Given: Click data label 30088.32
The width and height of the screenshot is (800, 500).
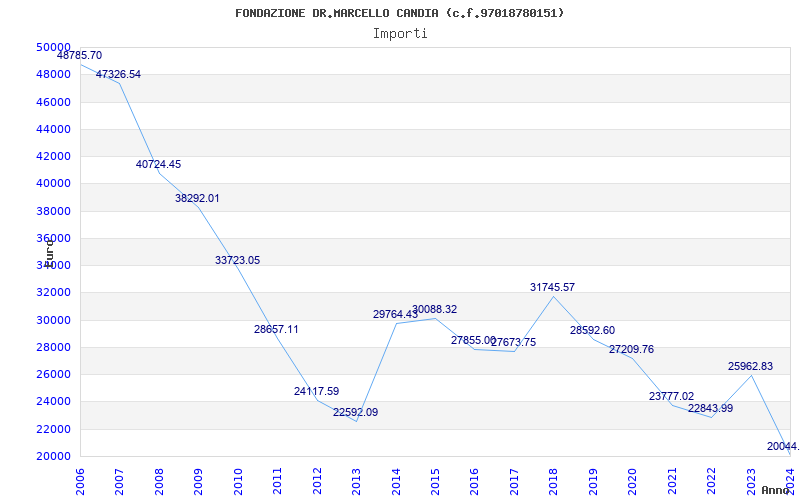Looking at the screenshot, I should 435,309.
